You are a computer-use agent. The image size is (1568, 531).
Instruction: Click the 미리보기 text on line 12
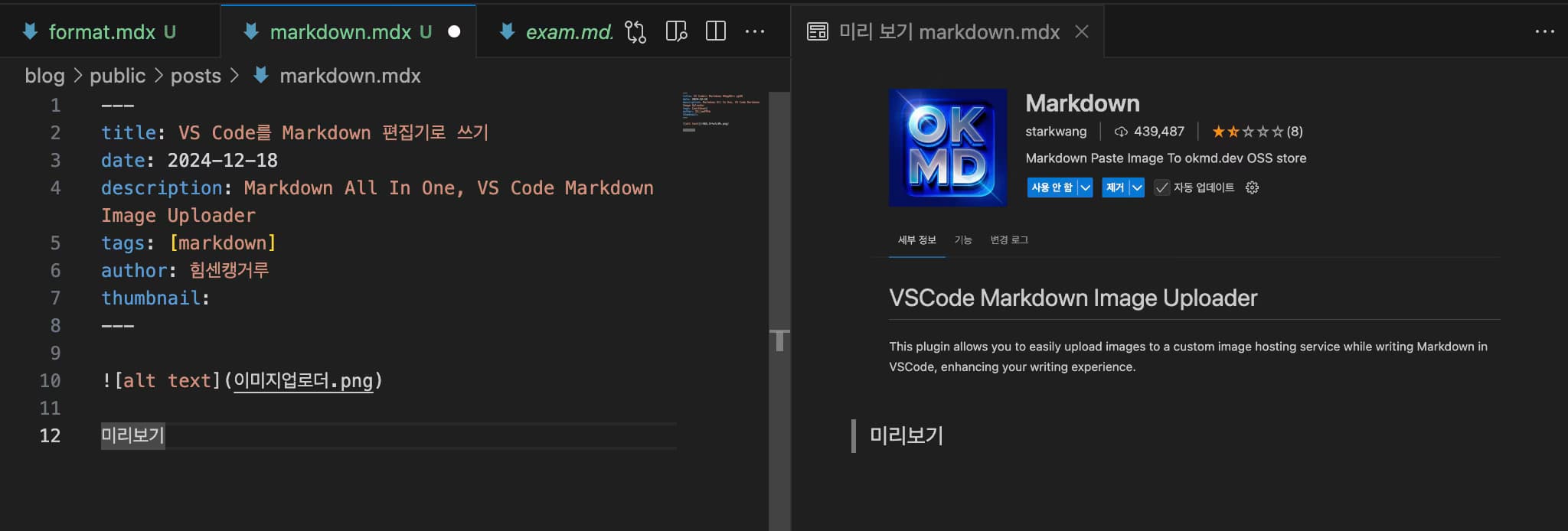[x=133, y=435]
